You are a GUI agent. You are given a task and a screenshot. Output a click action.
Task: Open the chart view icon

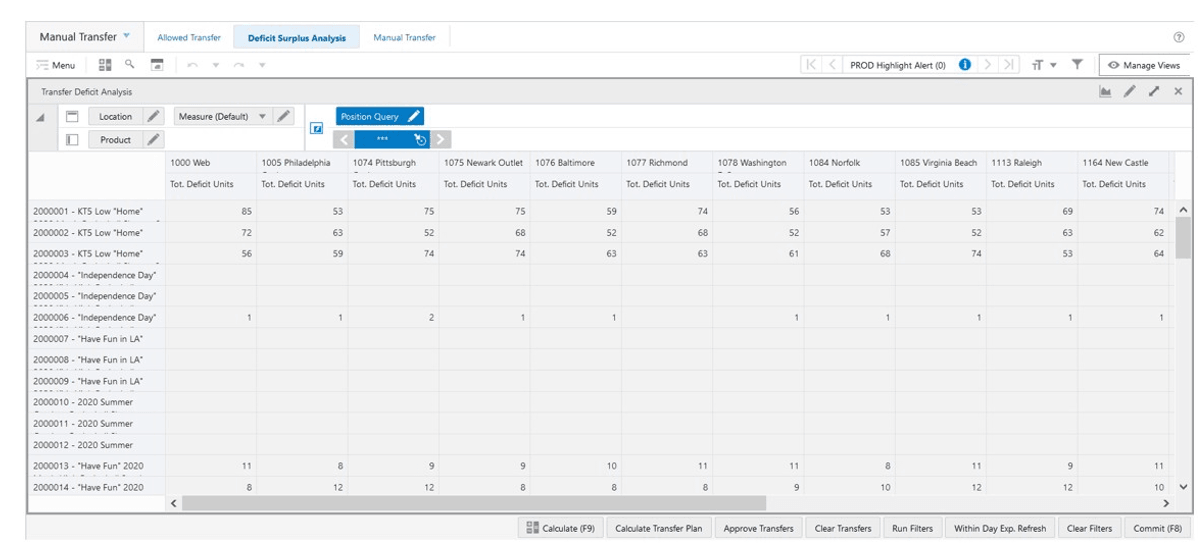pos(1105,91)
